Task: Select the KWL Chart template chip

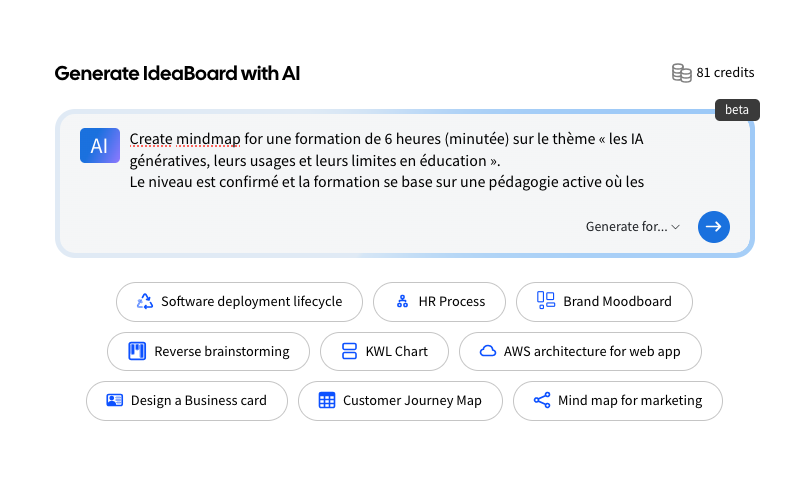Action: pyautogui.click(x=384, y=351)
